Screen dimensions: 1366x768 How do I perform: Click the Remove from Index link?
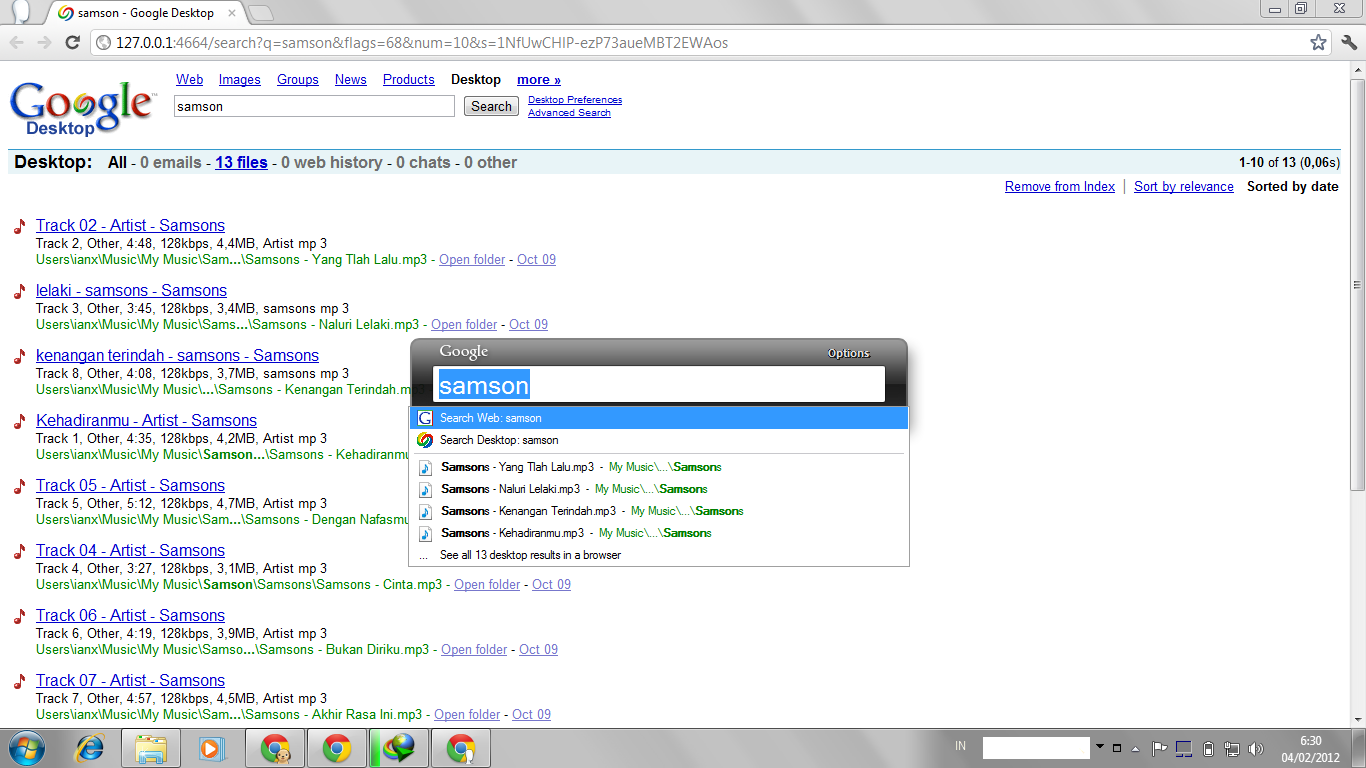(1060, 187)
